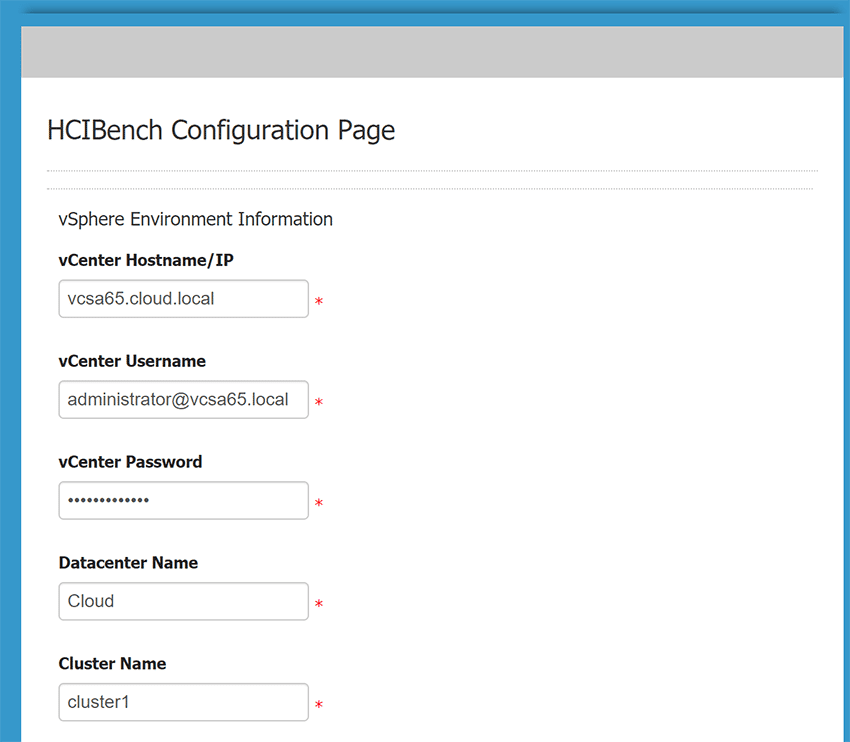Focus the Cluster Name field with cluster1

click(x=183, y=702)
